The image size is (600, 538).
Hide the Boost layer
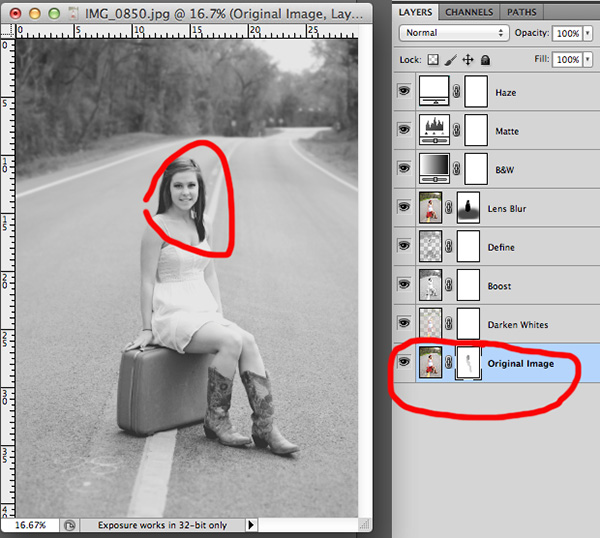(404, 284)
